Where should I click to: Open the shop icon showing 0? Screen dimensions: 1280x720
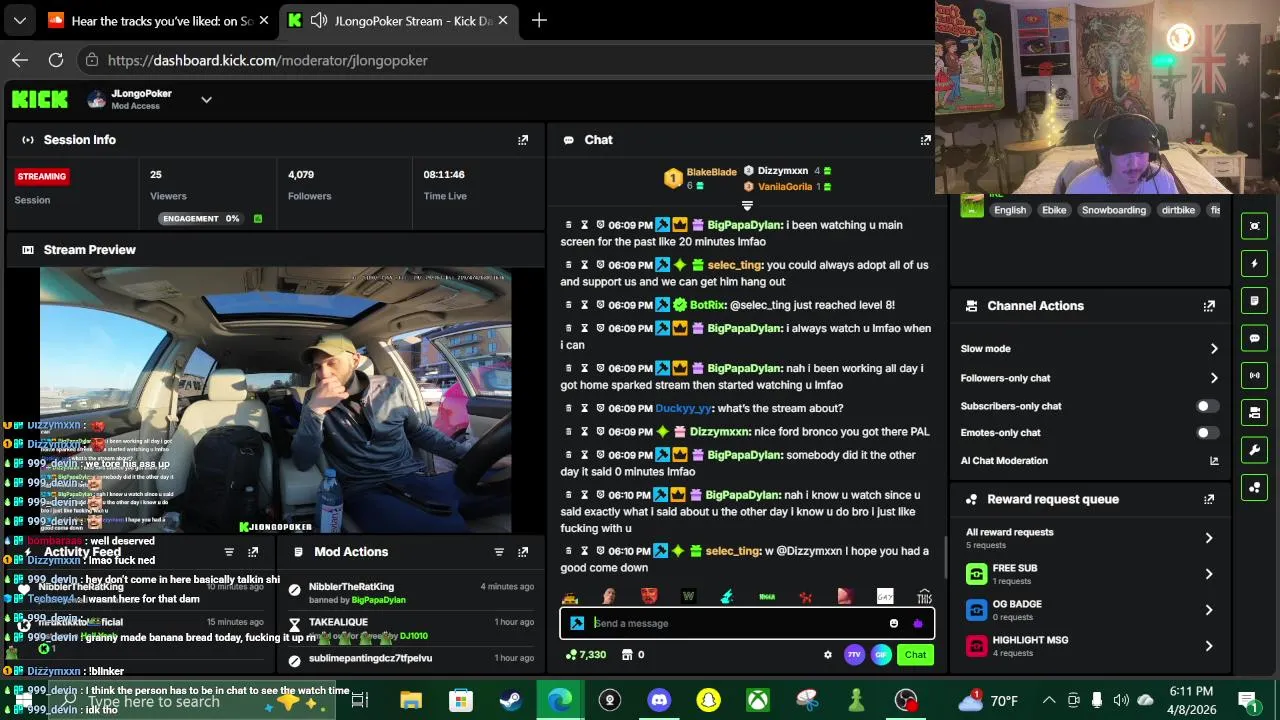pyautogui.click(x=627, y=655)
